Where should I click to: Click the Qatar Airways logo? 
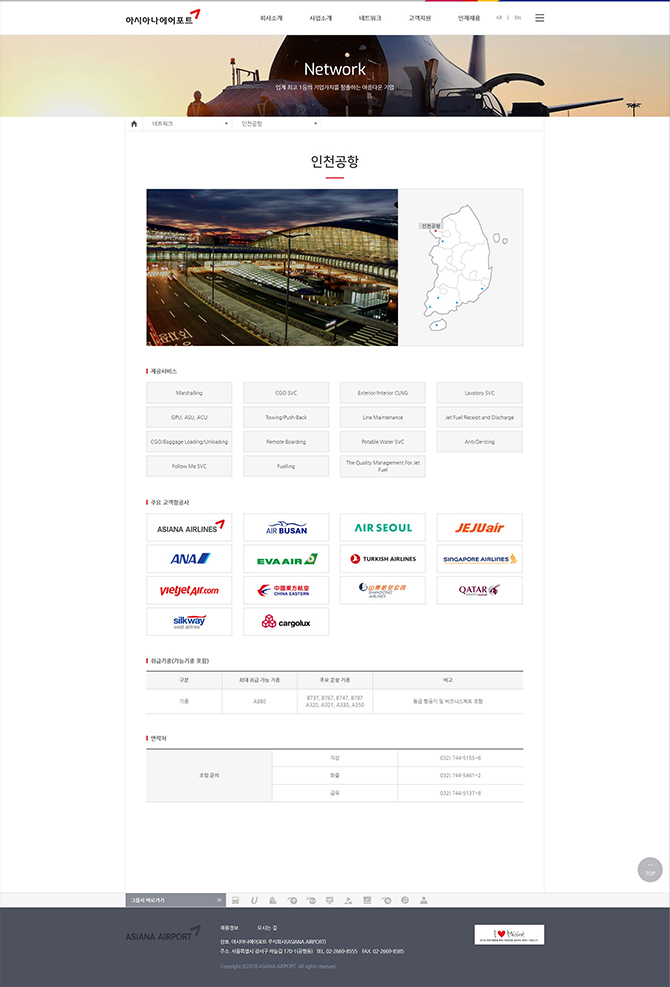[479, 590]
